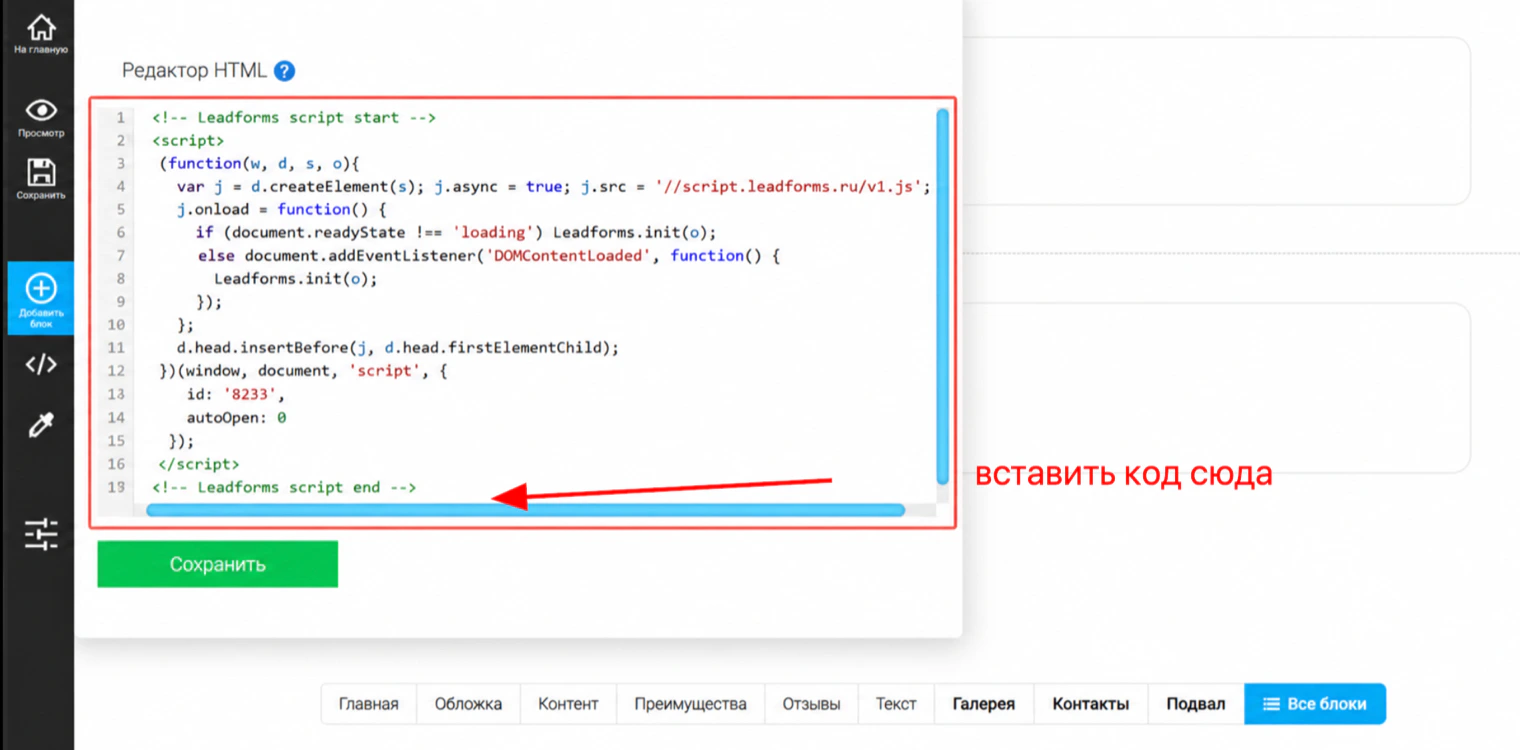Open help icon next to Редактор HTML
This screenshot has width=1520, height=750.
284,71
